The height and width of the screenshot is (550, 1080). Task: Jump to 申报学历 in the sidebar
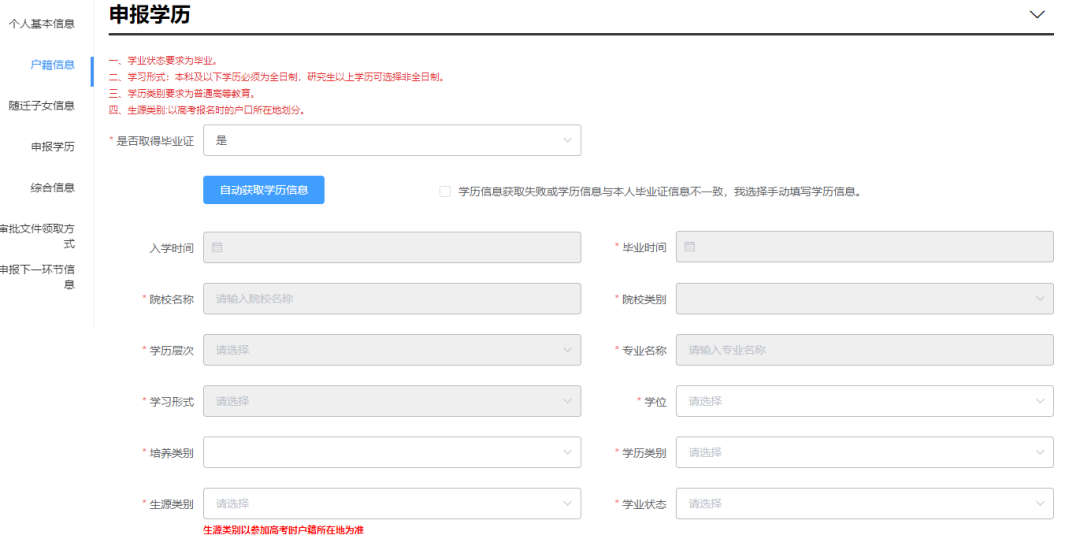[x=52, y=147]
